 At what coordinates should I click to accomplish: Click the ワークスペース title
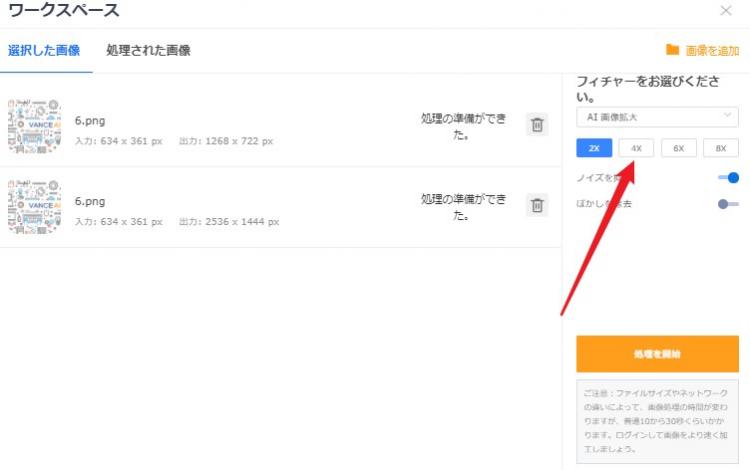point(64,11)
